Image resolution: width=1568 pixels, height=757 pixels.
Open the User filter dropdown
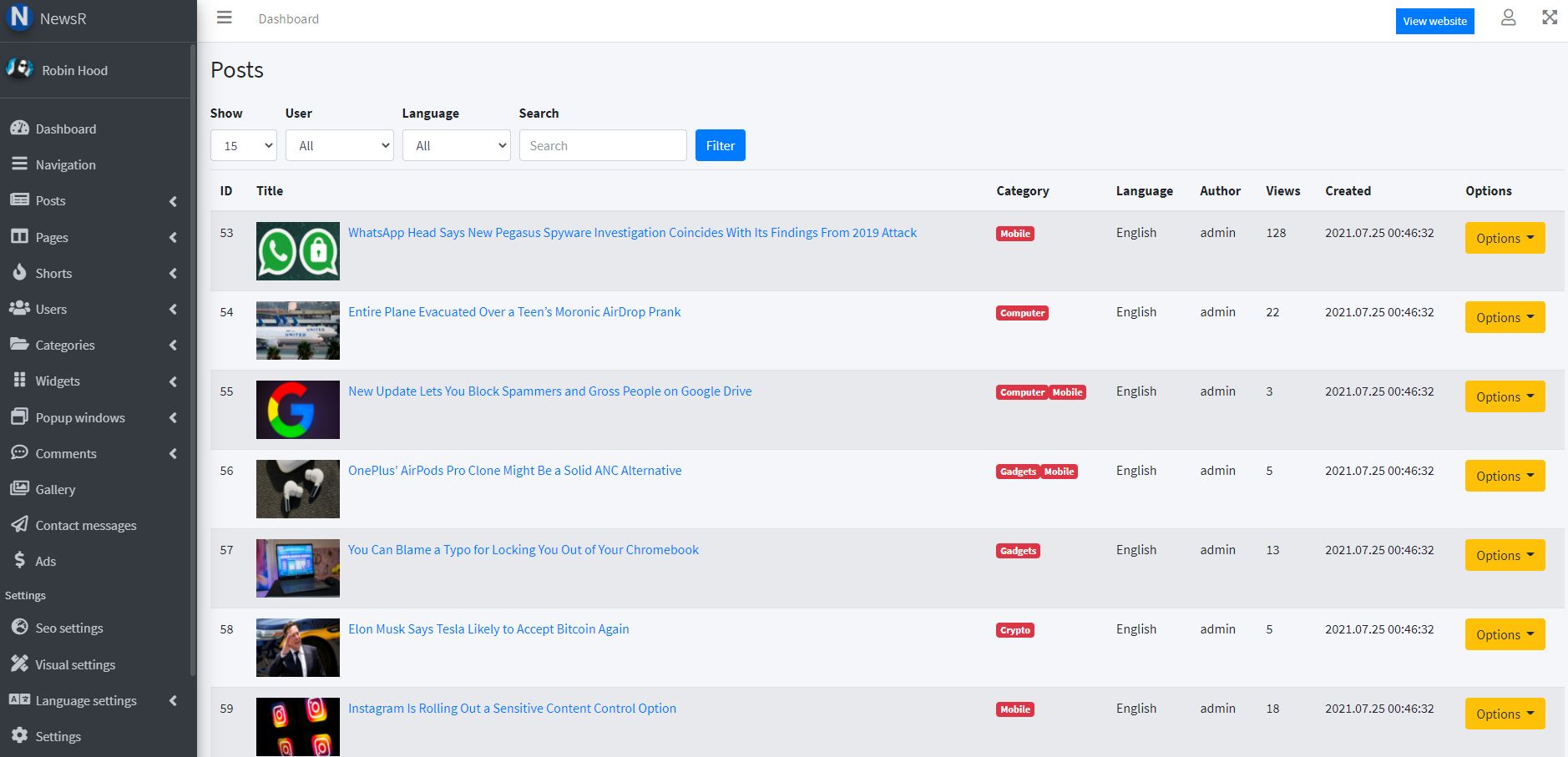click(x=339, y=145)
